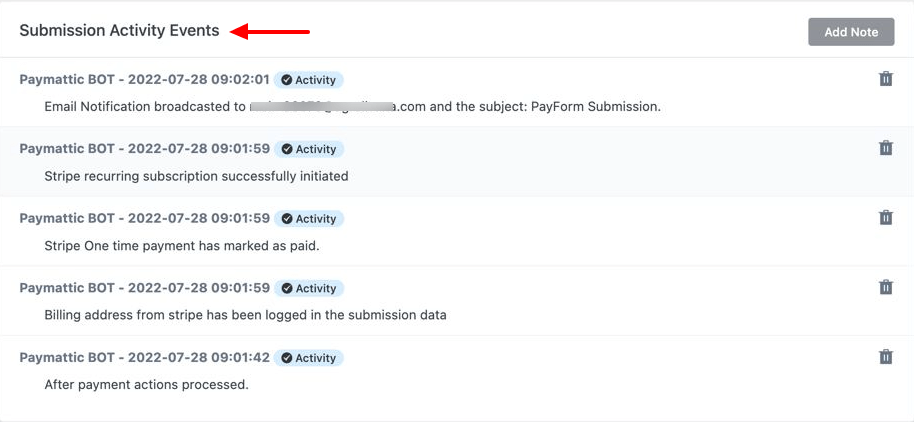Delete the Stripe recurring subscription activity entry
Image resolution: width=914 pixels, height=422 pixels.
pos(885,148)
